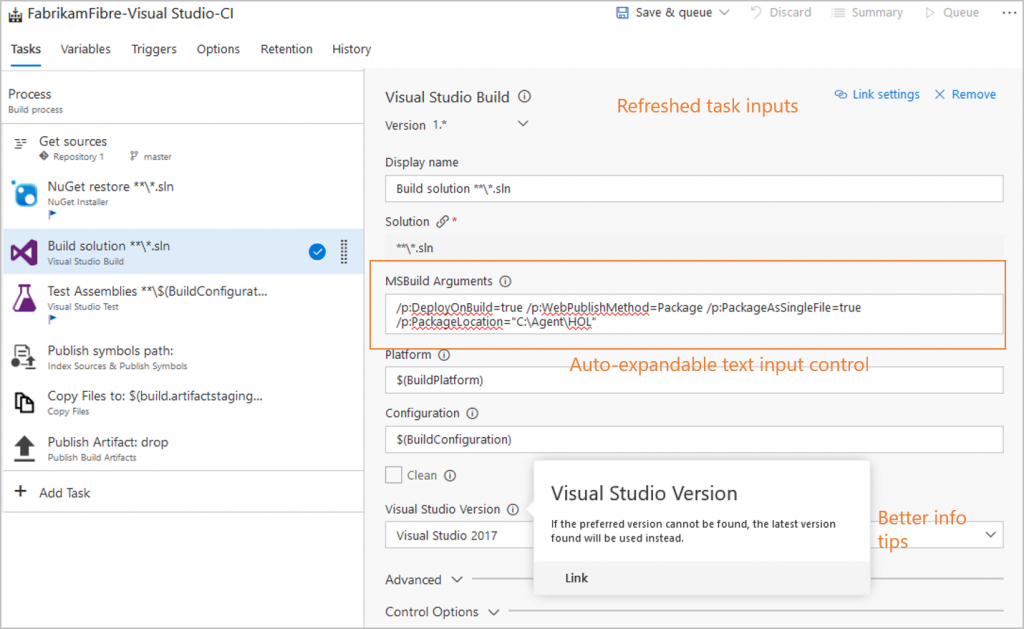The width and height of the screenshot is (1024, 629).
Task: Expand the Control Options section
Action: pyautogui.click(x=442, y=612)
